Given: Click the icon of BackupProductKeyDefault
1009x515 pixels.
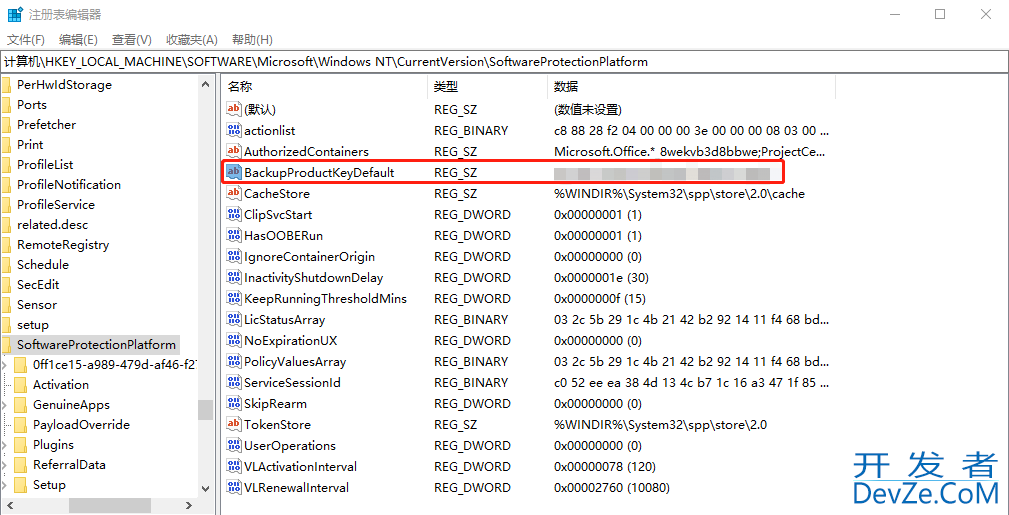Looking at the screenshot, I should pos(234,173).
